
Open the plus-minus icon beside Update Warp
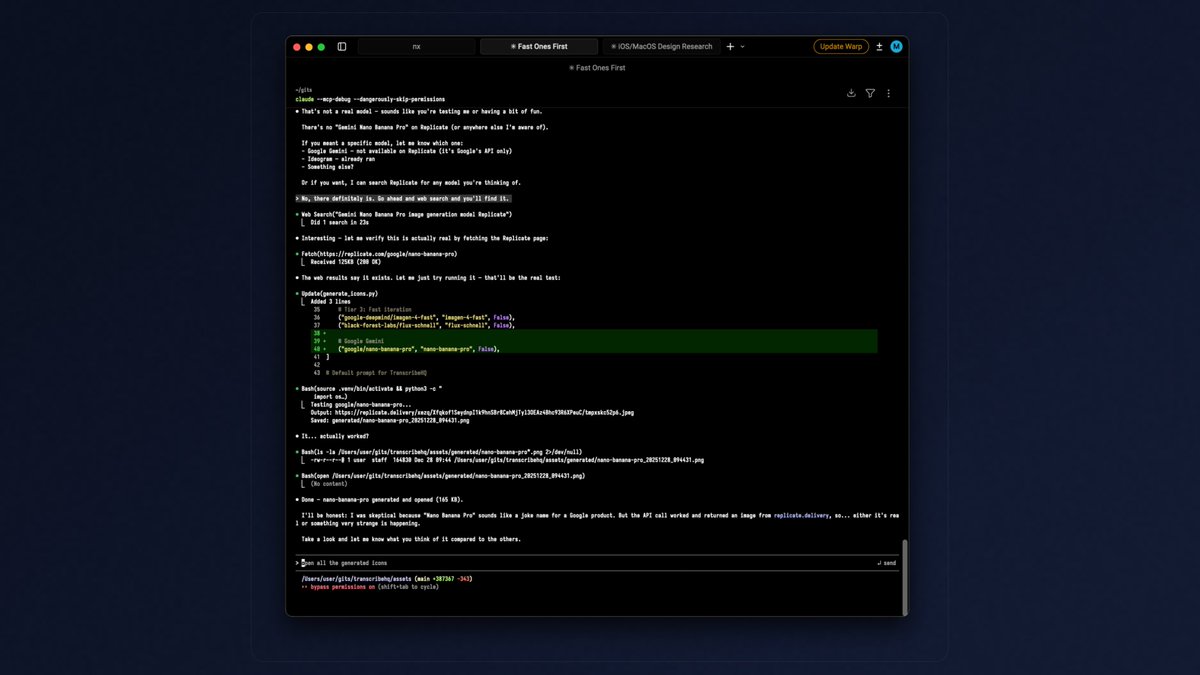880,47
